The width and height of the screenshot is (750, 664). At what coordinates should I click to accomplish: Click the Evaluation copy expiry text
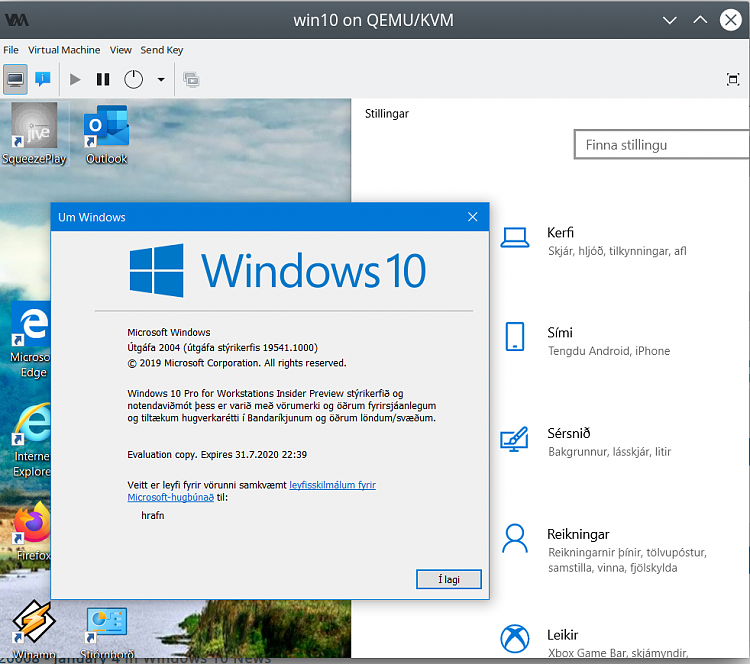pyautogui.click(x=217, y=455)
